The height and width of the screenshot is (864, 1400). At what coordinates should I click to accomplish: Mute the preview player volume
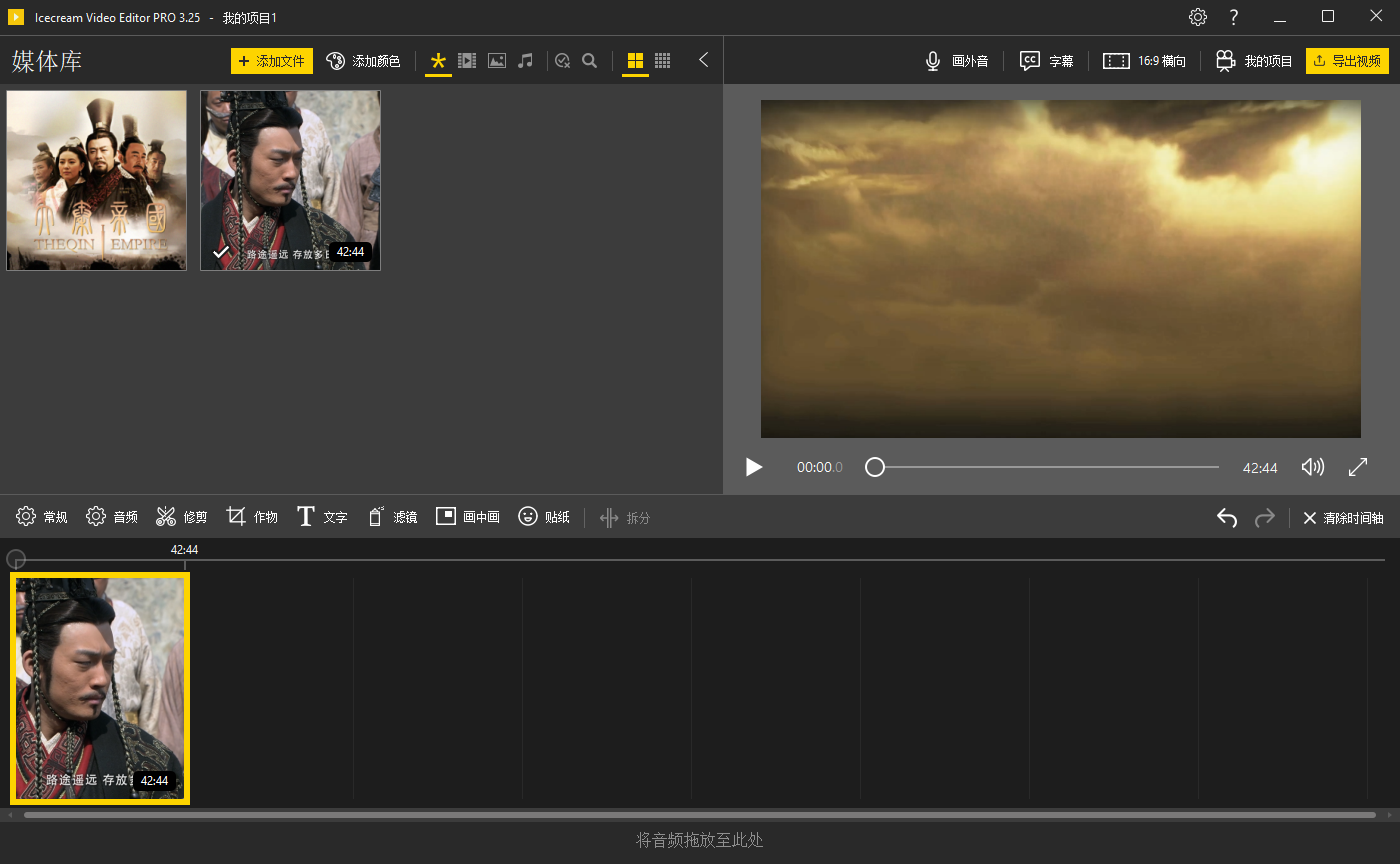tap(1313, 466)
